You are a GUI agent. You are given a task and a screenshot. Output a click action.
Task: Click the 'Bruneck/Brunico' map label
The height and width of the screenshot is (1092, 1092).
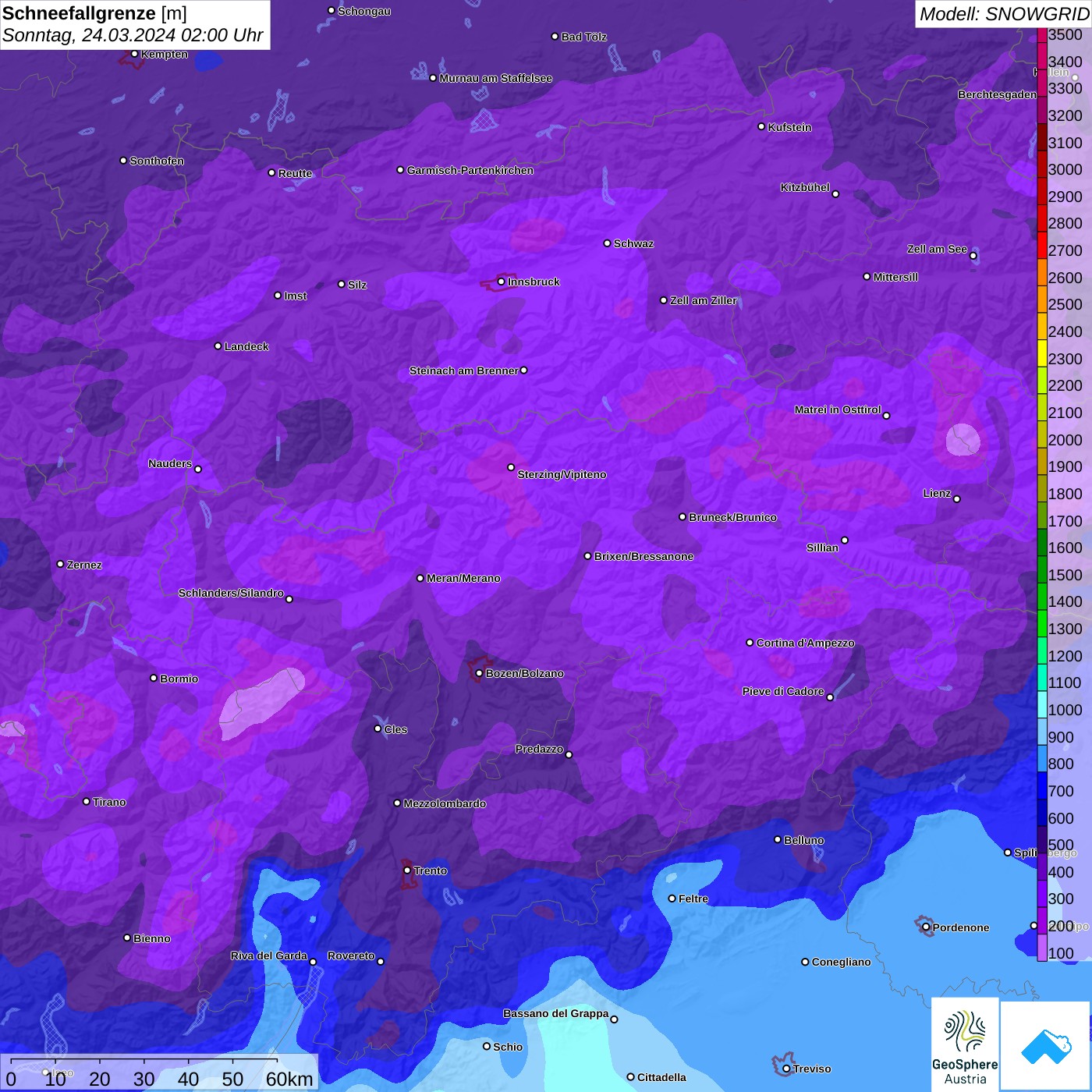click(732, 517)
